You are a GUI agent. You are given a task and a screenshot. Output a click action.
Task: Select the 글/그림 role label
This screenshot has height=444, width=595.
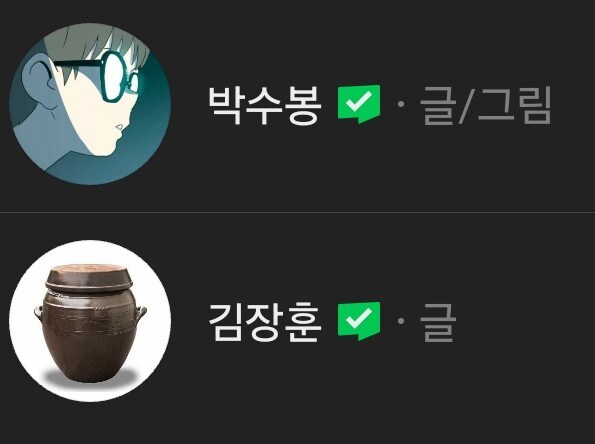pyautogui.click(x=486, y=105)
